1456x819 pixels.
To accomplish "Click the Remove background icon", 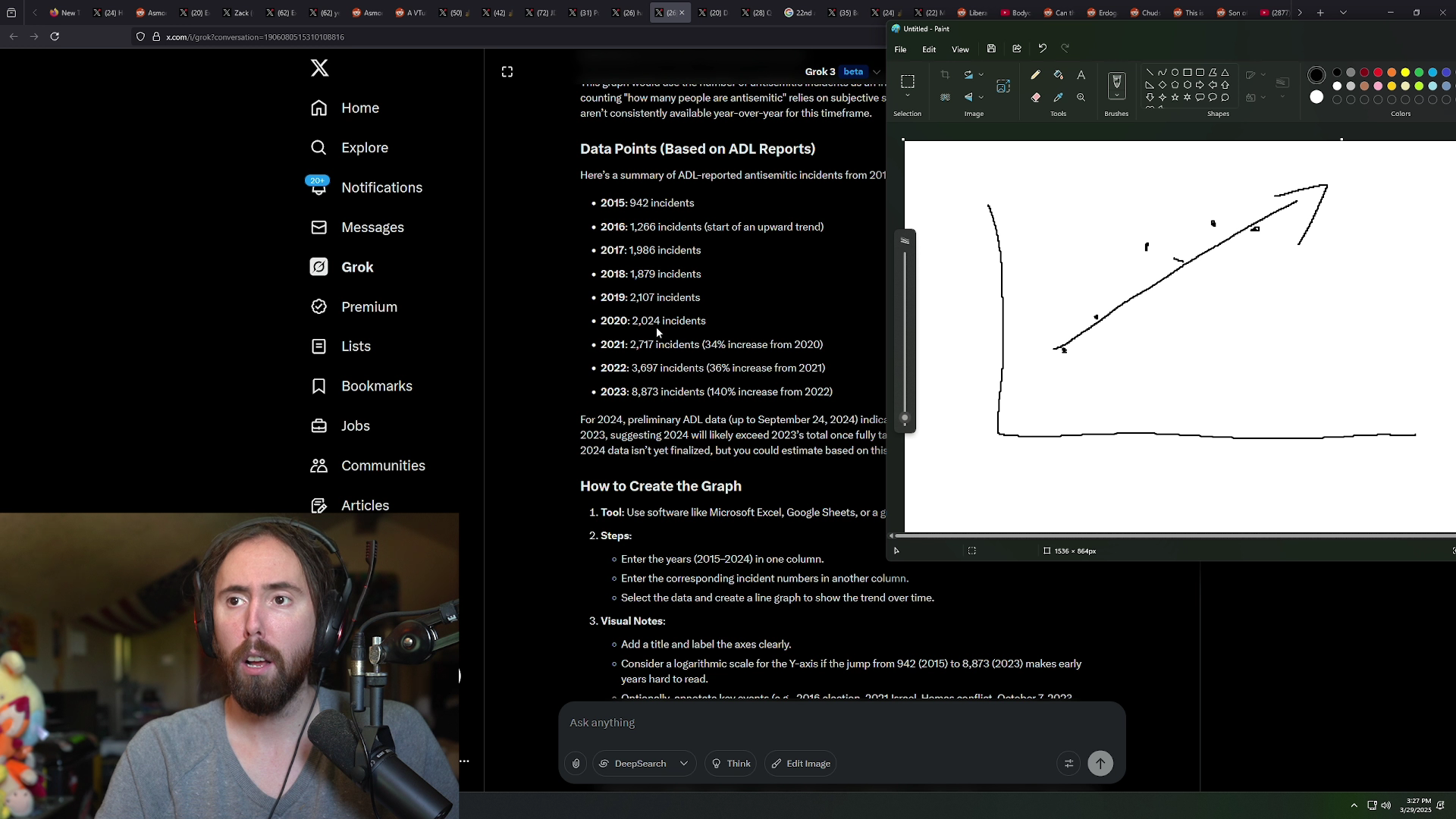I will click(945, 97).
